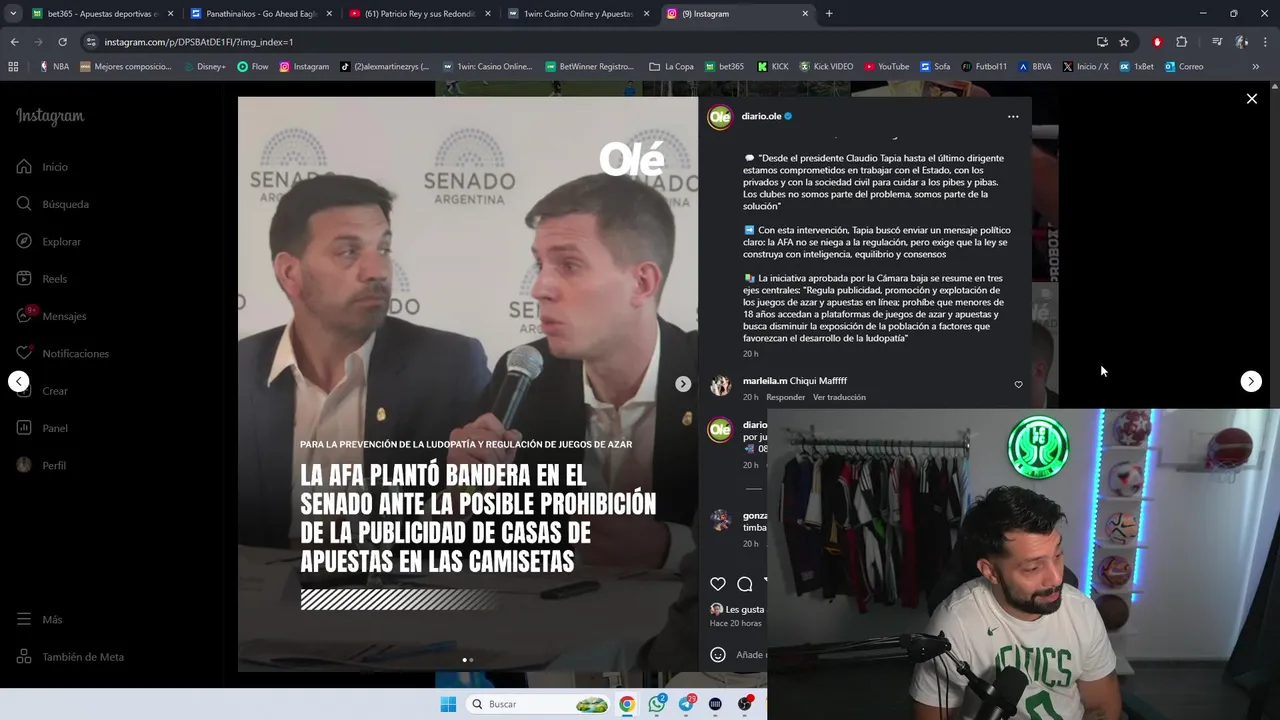Open marleila.m commenter profile
The height and width of the screenshot is (720, 1280).
point(765,381)
